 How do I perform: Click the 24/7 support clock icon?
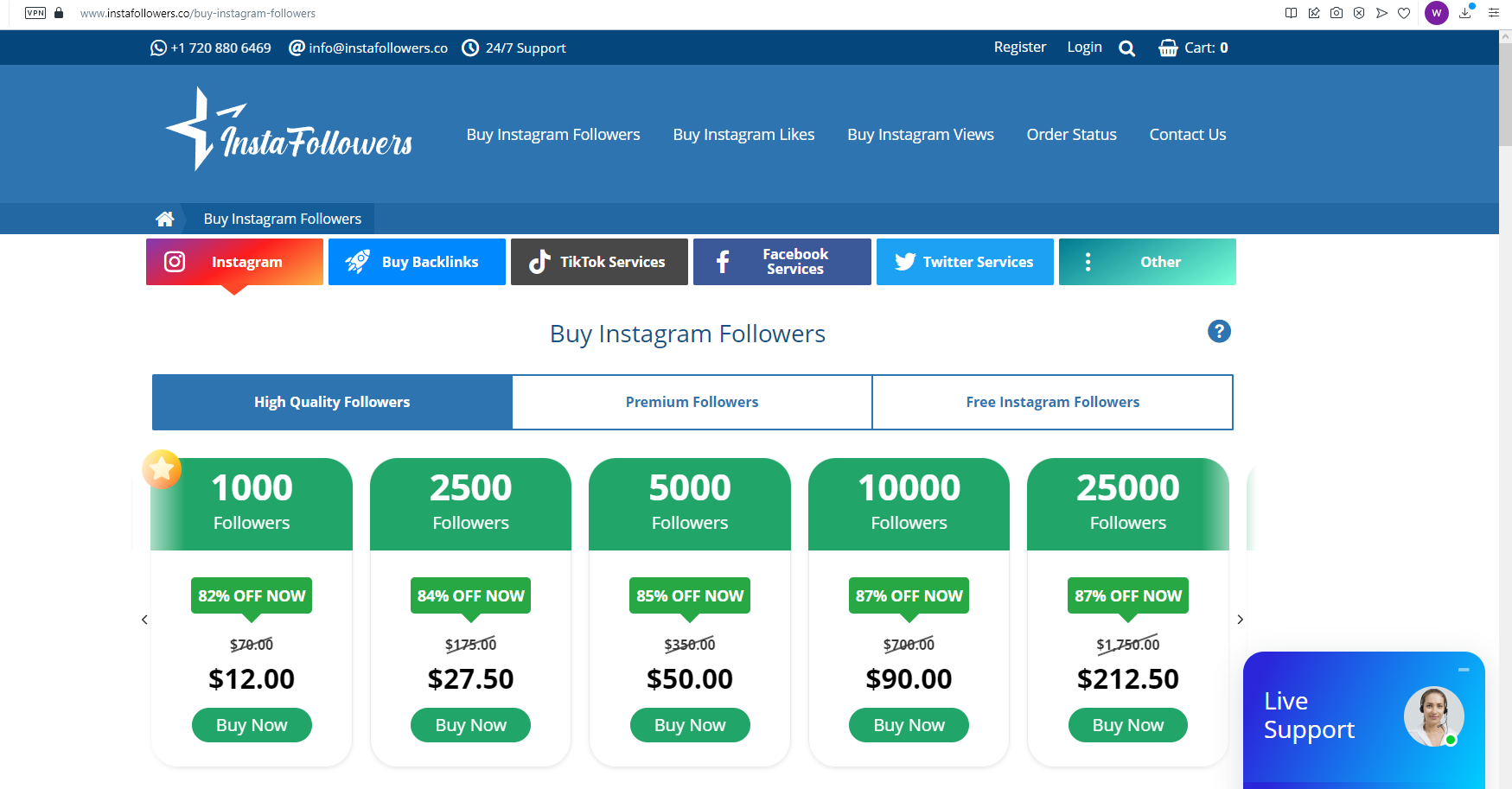point(470,48)
